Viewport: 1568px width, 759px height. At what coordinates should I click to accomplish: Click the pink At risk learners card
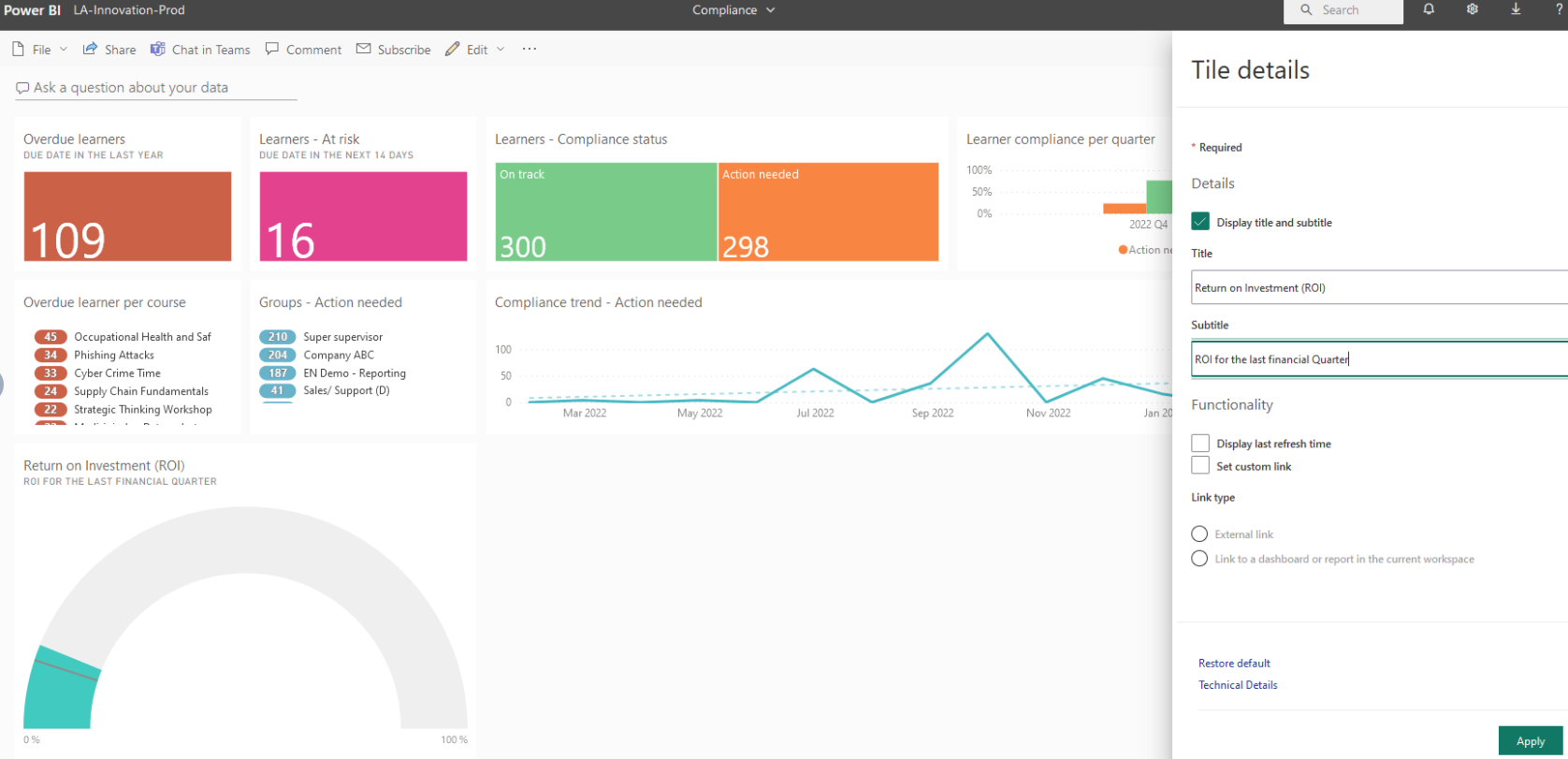point(363,216)
